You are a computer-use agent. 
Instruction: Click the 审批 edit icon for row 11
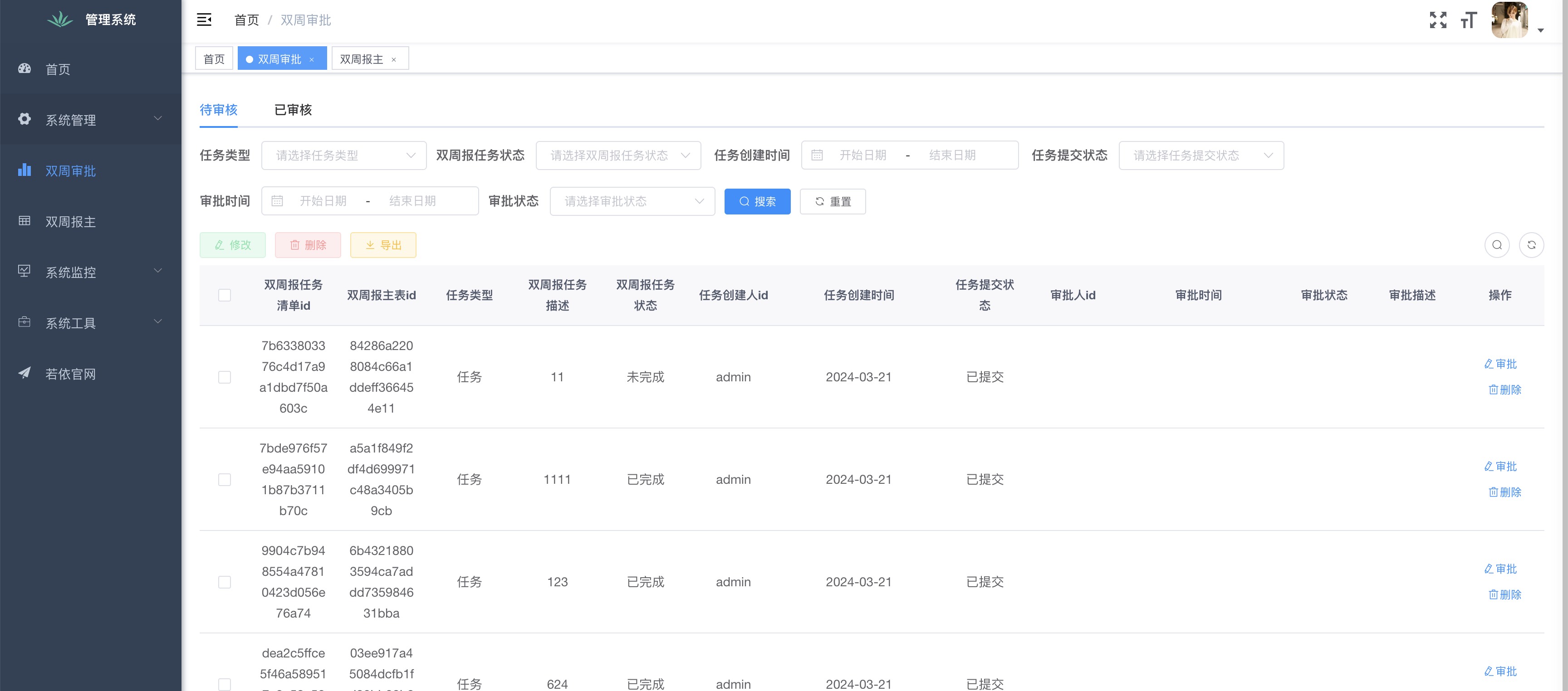click(x=1488, y=364)
